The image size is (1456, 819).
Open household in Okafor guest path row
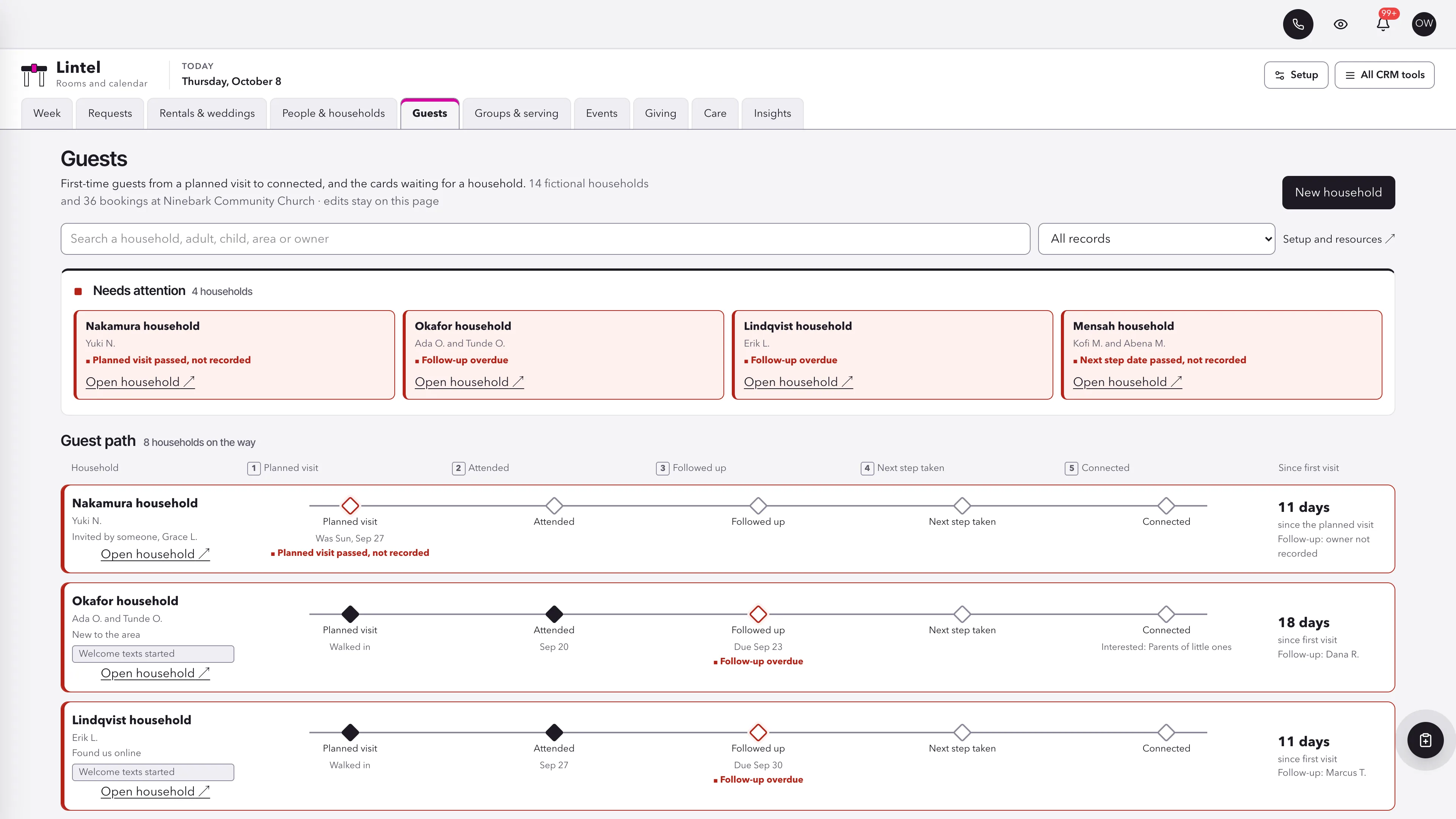pos(155,673)
